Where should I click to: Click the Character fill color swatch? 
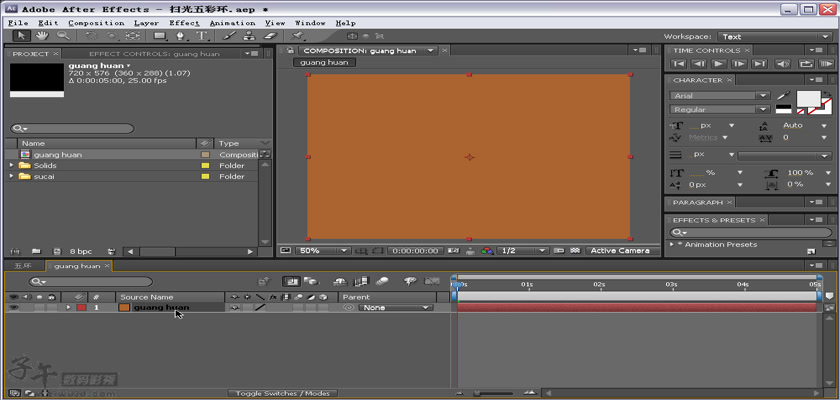coord(808,99)
